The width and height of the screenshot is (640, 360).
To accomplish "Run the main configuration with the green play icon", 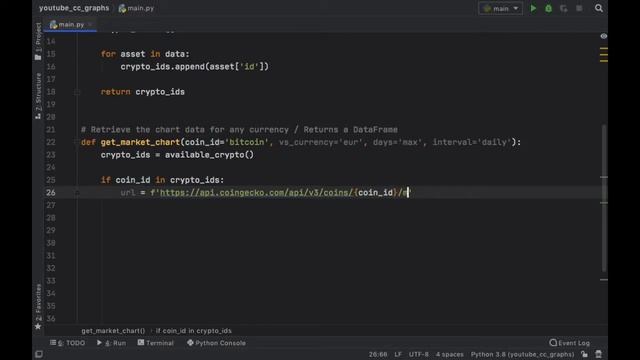I will (x=533, y=8).
